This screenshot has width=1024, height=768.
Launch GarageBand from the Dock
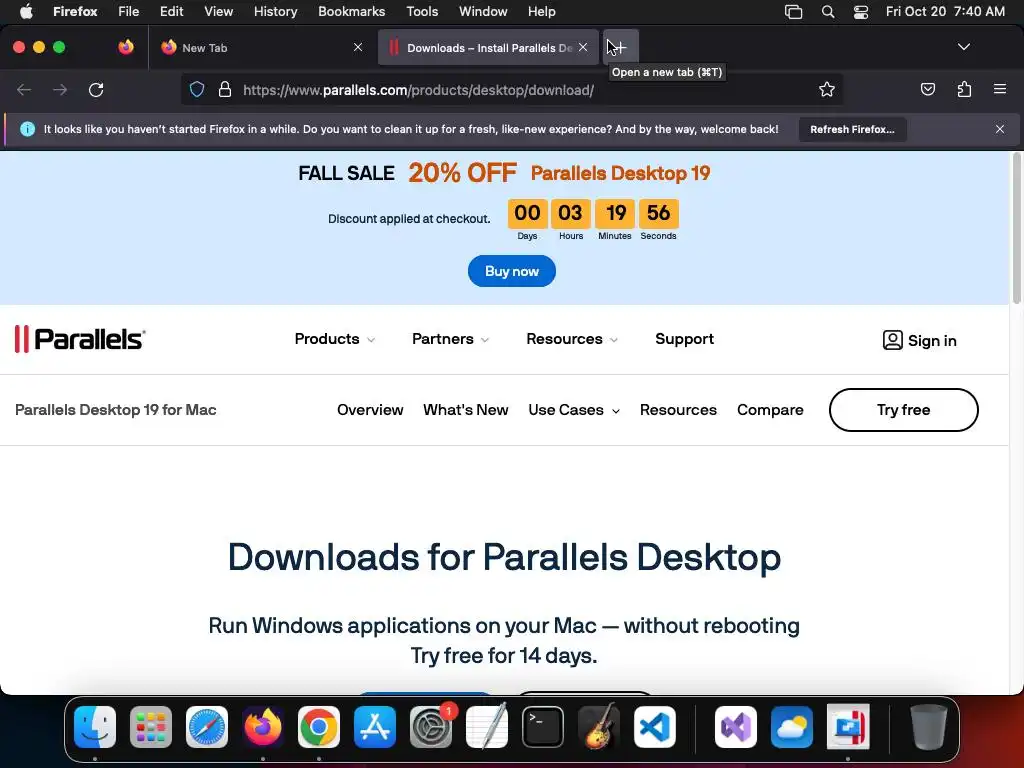[x=599, y=727]
